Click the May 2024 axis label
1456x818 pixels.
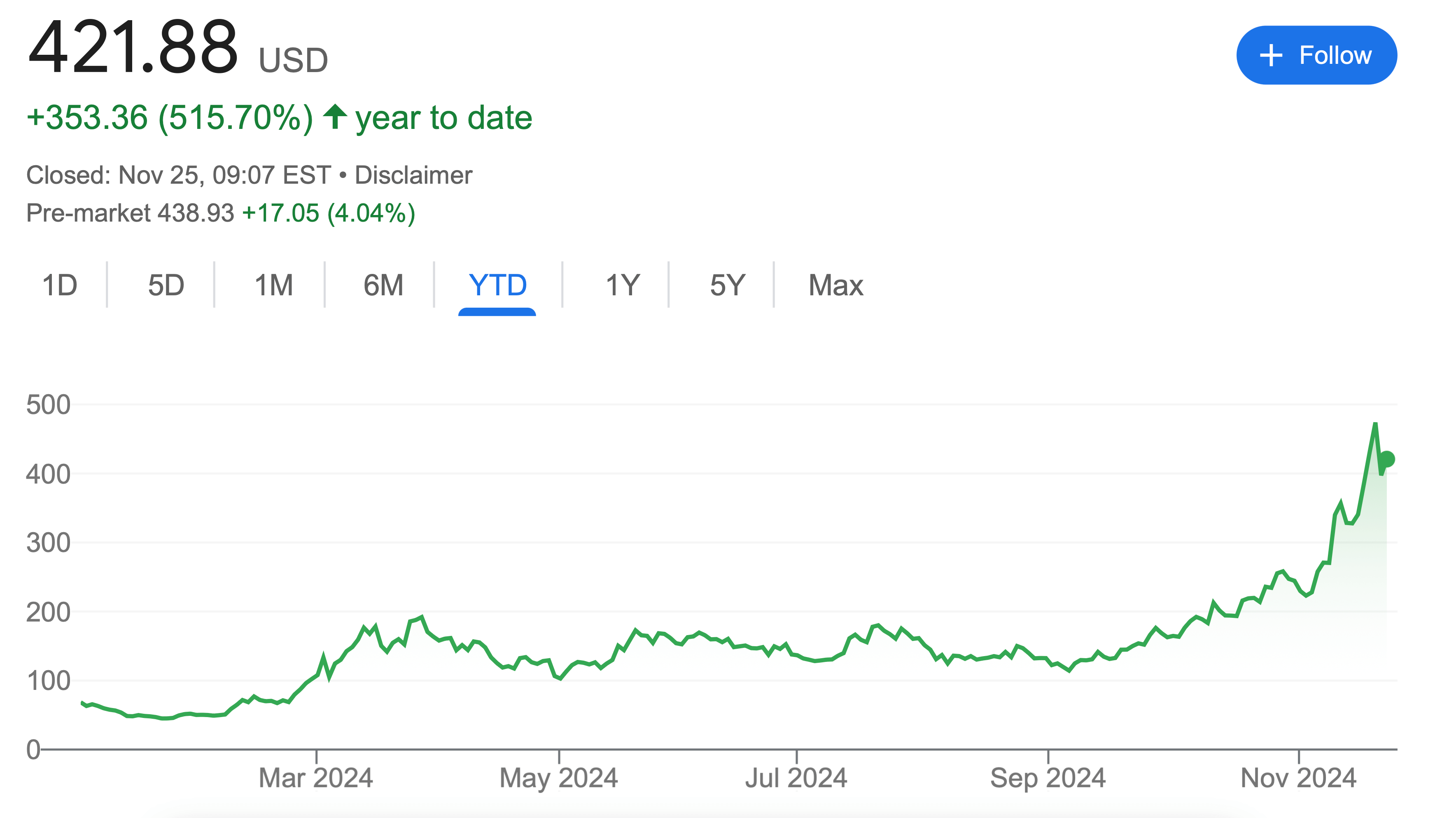click(x=558, y=778)
